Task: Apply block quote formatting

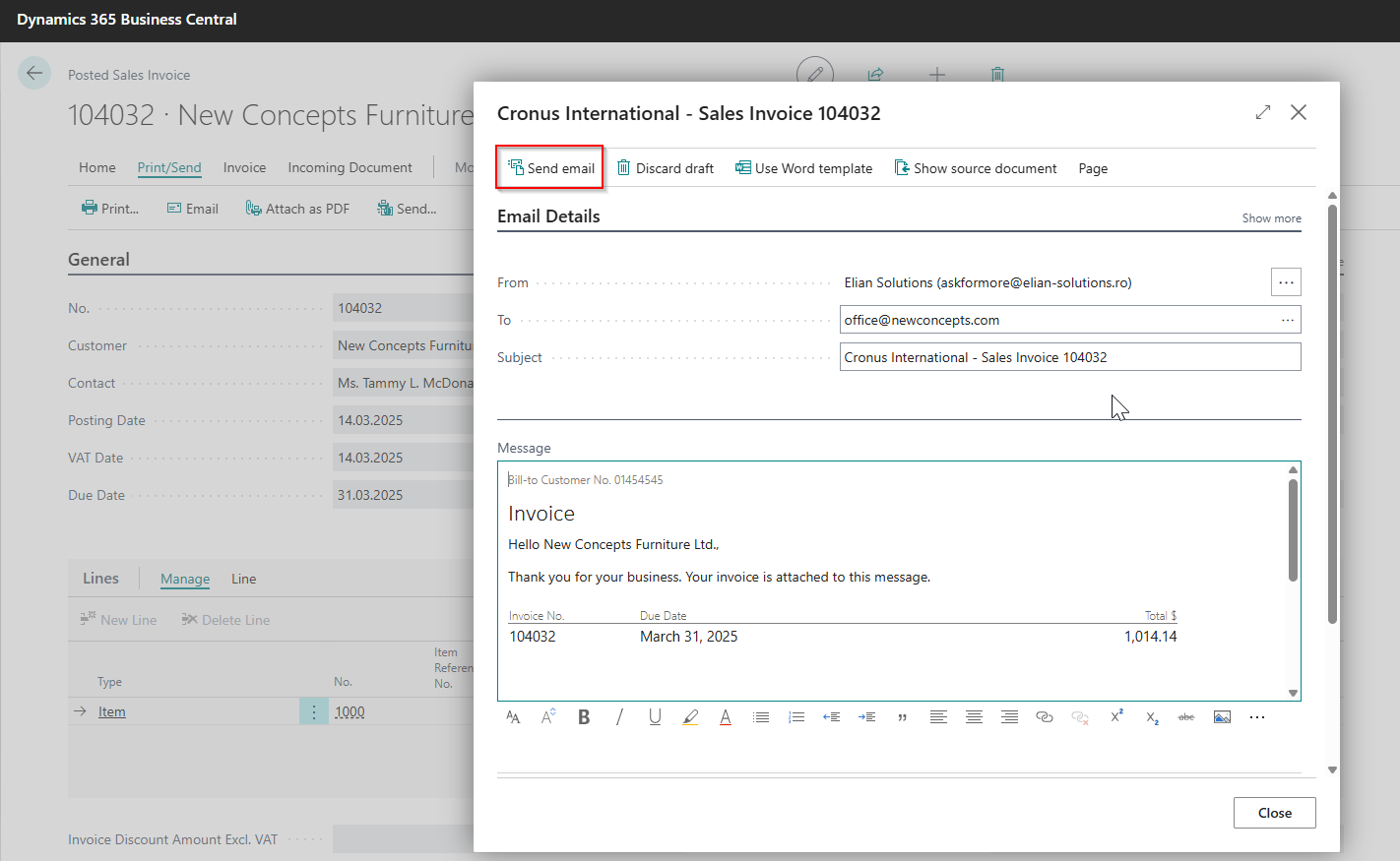Action: (903, 717)
